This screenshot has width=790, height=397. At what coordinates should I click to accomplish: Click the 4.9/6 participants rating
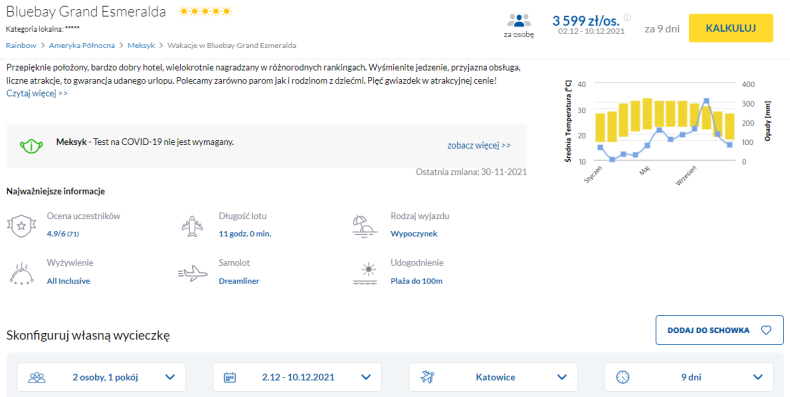pos(63,234)
